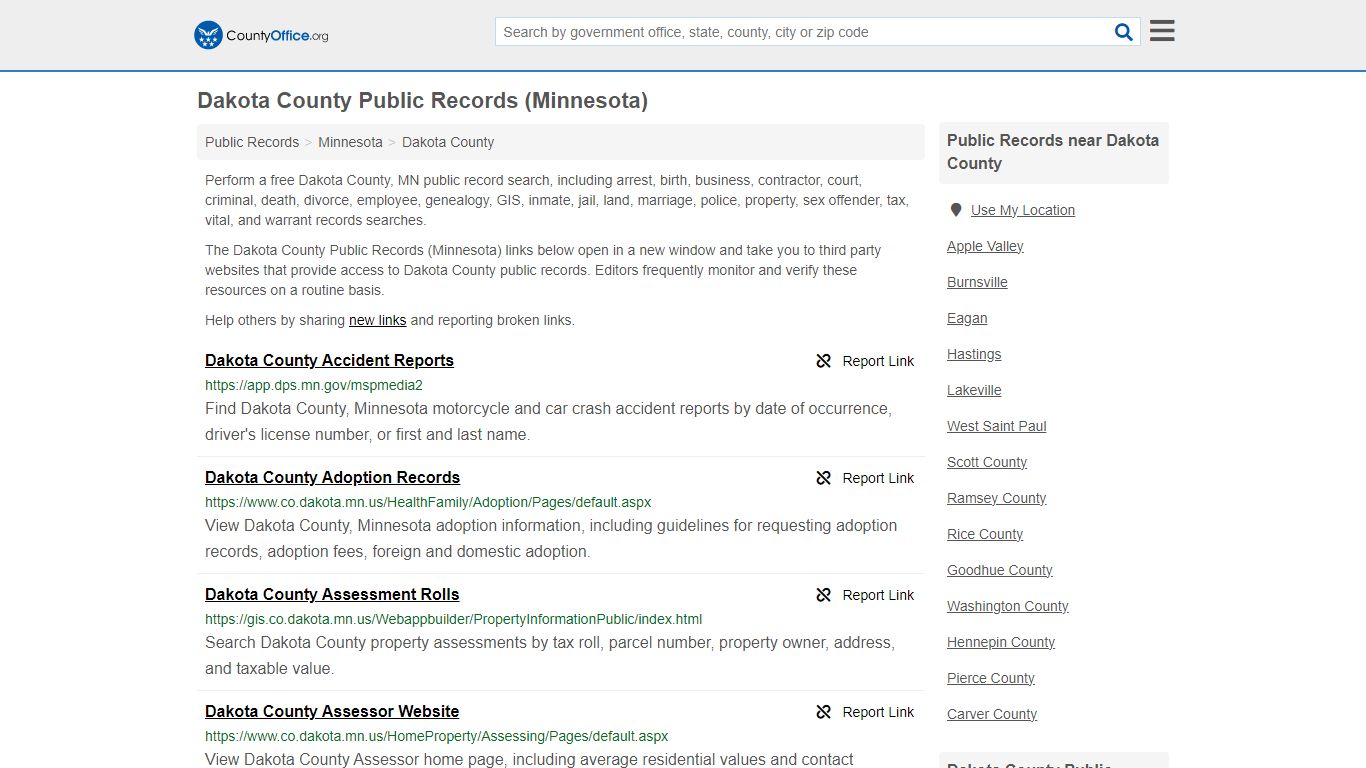The height and width of the screenshot is (768, 1366).
Task: Open Pierce County records
Action: click(x=991, y=678)
